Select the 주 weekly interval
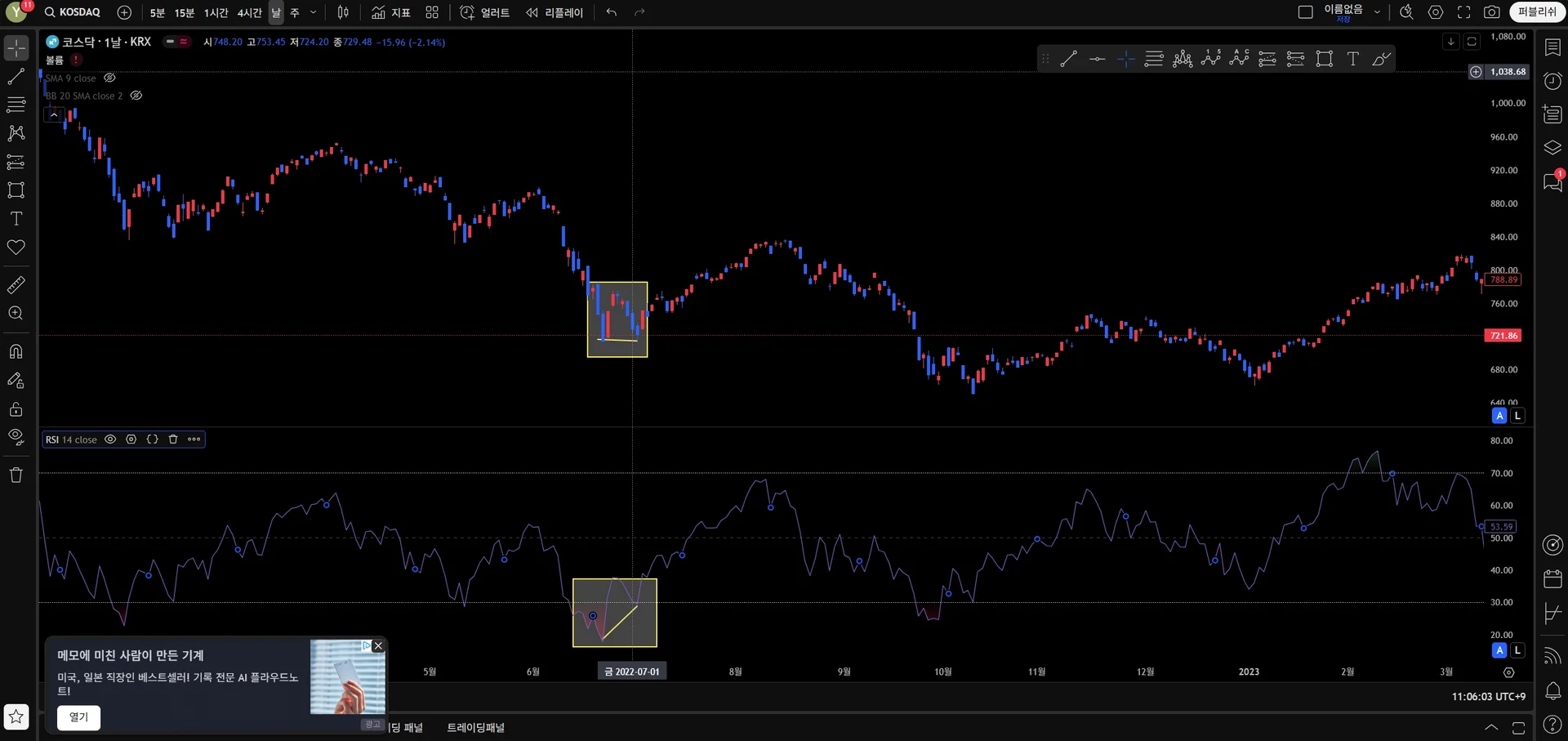The width and height of the screenshot is (1568, 741). 295,12
